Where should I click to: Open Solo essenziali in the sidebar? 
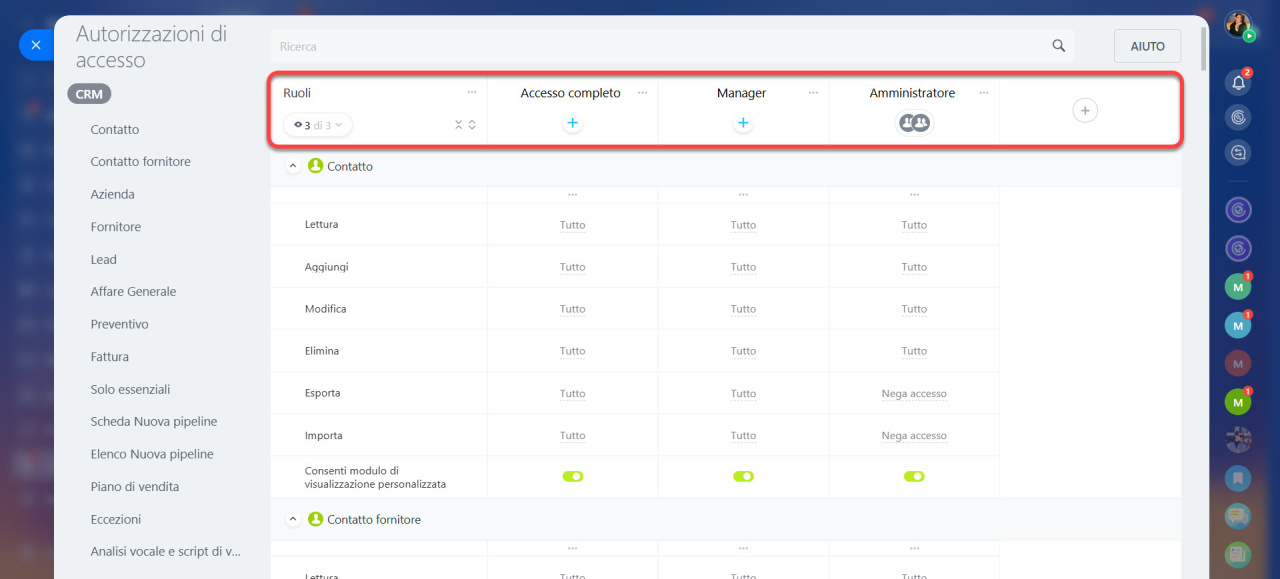tap(130, 389)
